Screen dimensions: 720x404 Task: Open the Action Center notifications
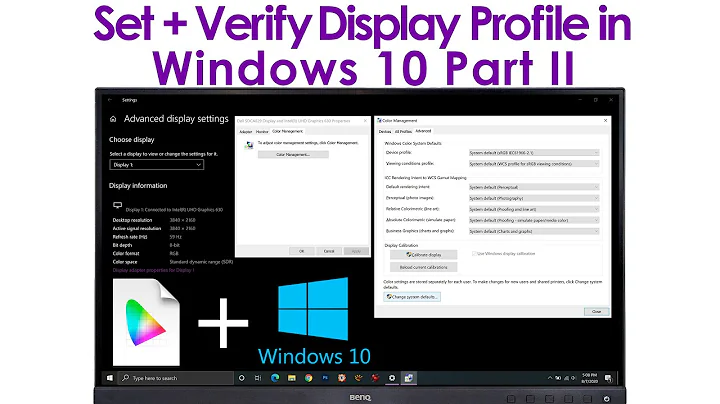coord(608,378)
